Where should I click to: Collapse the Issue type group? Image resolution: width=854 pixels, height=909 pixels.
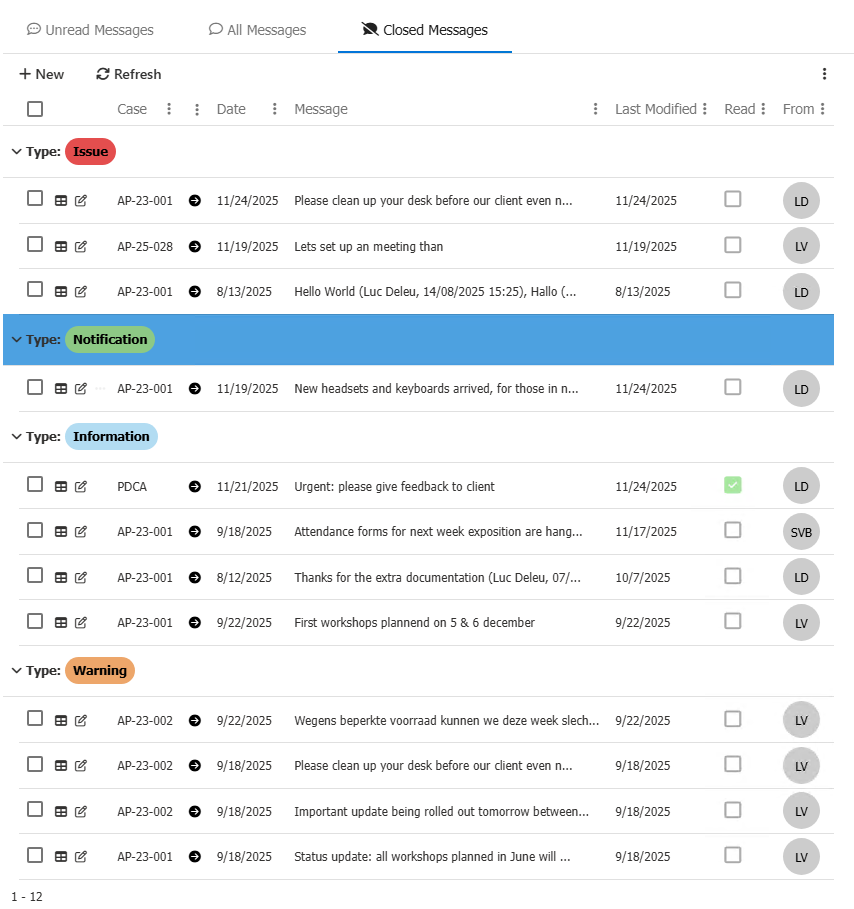17,152
